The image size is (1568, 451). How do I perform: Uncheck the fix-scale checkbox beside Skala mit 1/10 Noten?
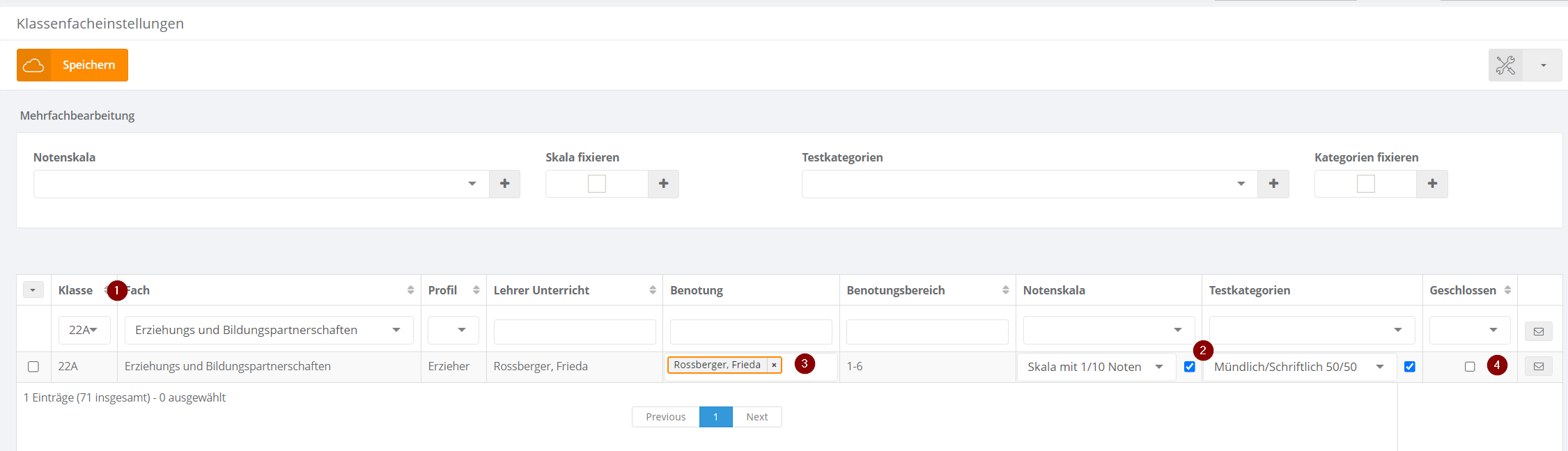pos(1190,367)
